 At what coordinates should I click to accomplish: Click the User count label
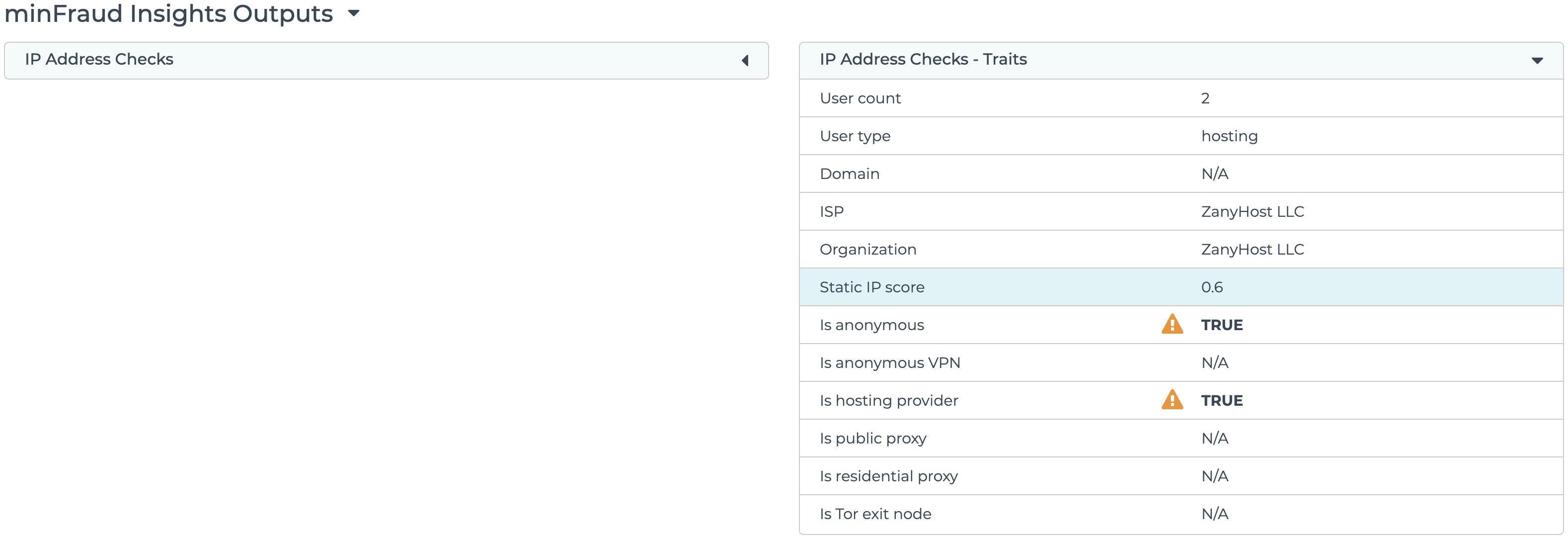coord(860,98)
